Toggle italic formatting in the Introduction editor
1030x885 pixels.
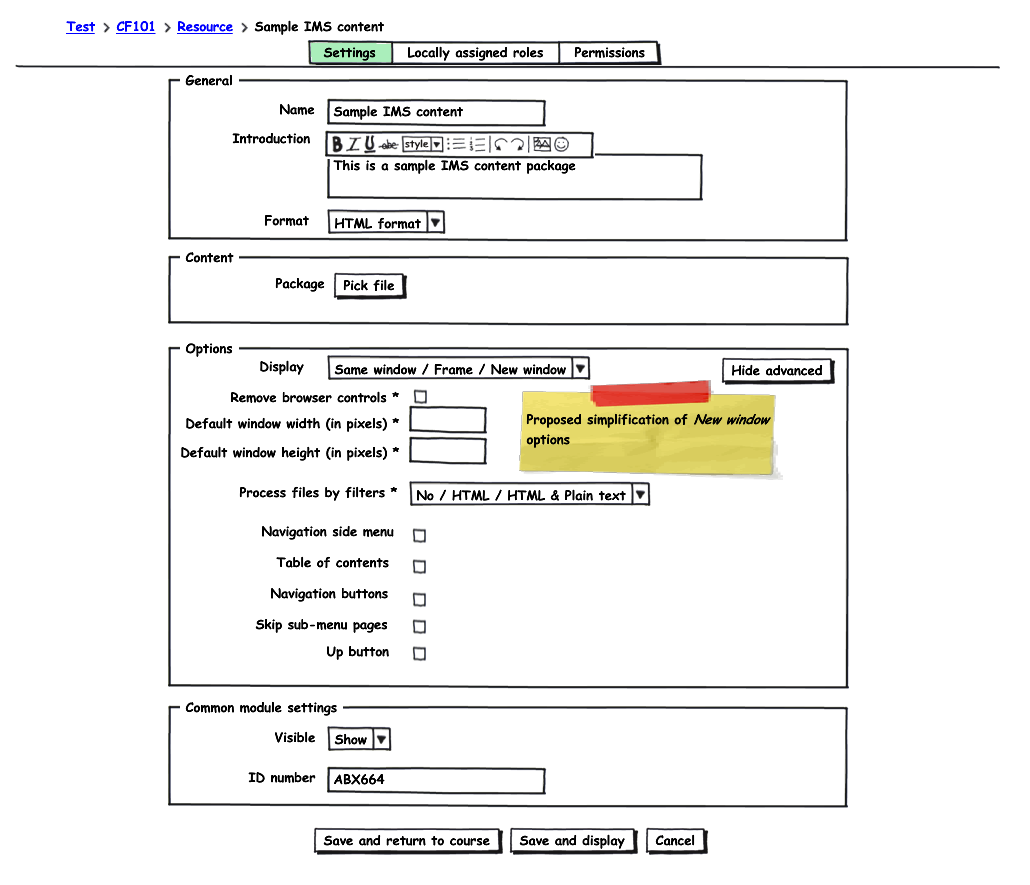click(353, 144)
